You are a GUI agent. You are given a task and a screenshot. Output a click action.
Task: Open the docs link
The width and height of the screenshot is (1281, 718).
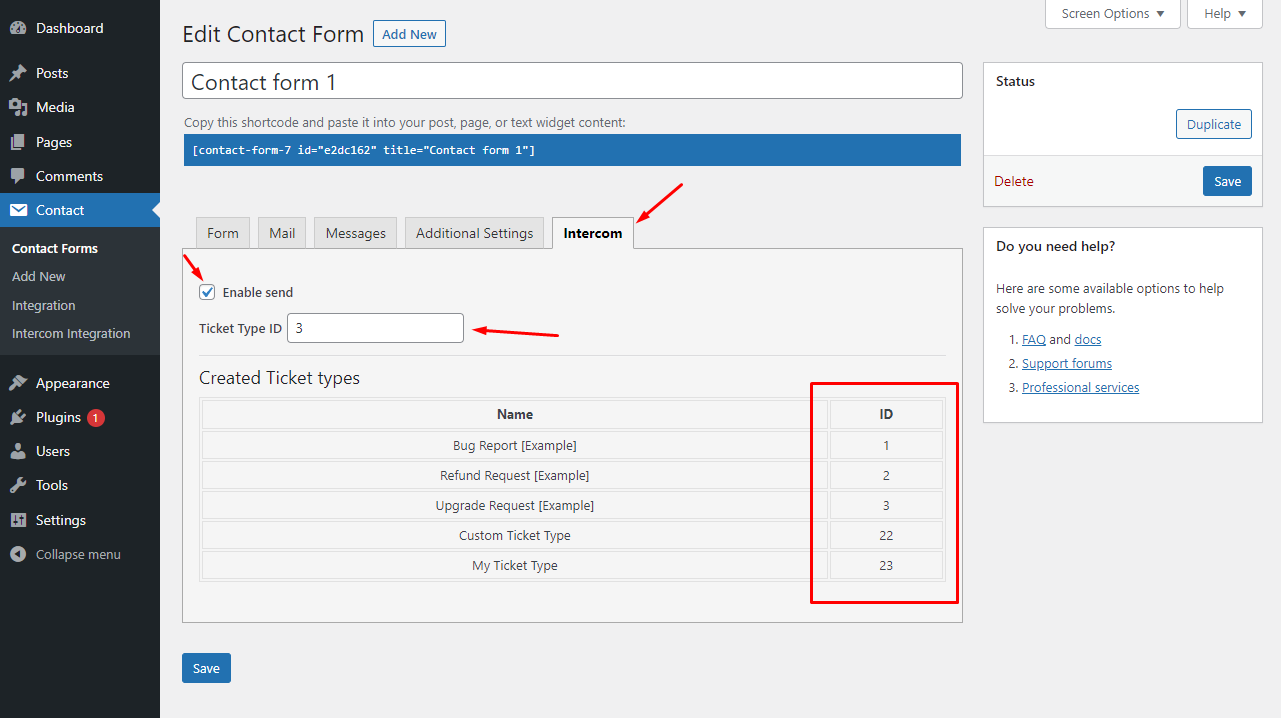(x=1088, y=339)
